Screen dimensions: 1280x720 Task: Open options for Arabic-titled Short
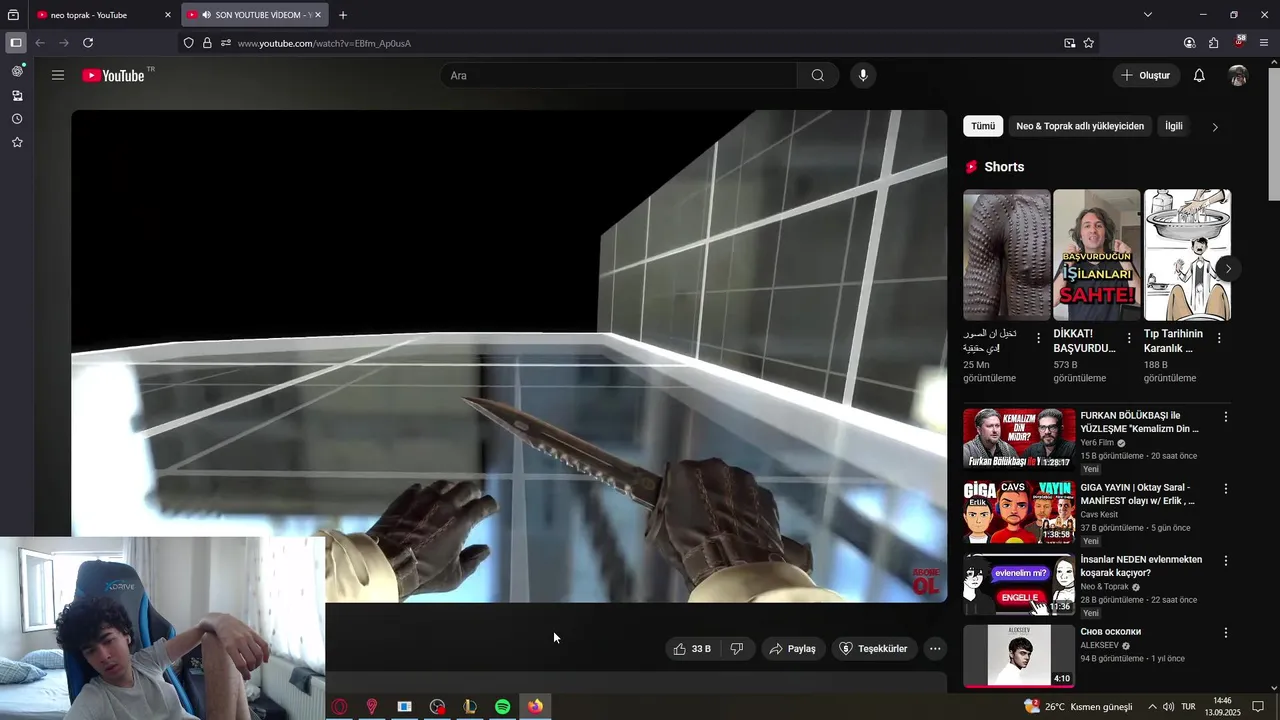coord(1038,338)
